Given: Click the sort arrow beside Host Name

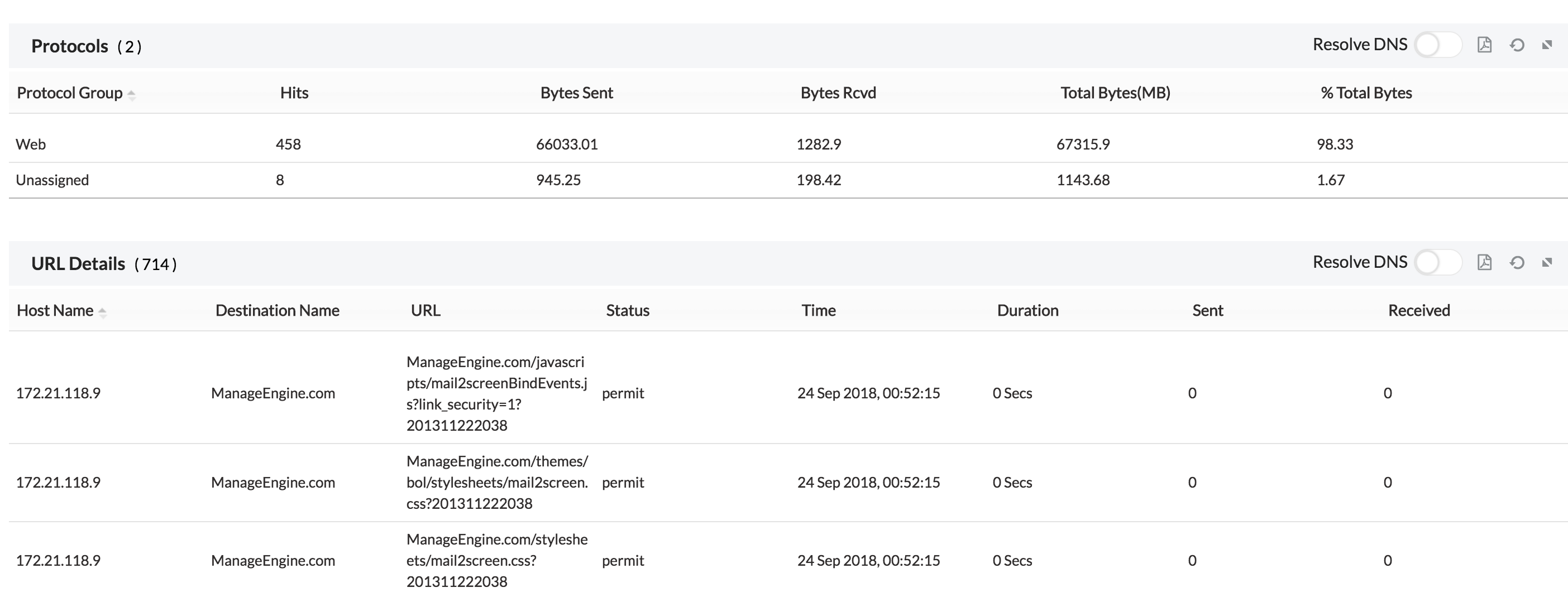Looking at the screenshot, I should point(102,312).
